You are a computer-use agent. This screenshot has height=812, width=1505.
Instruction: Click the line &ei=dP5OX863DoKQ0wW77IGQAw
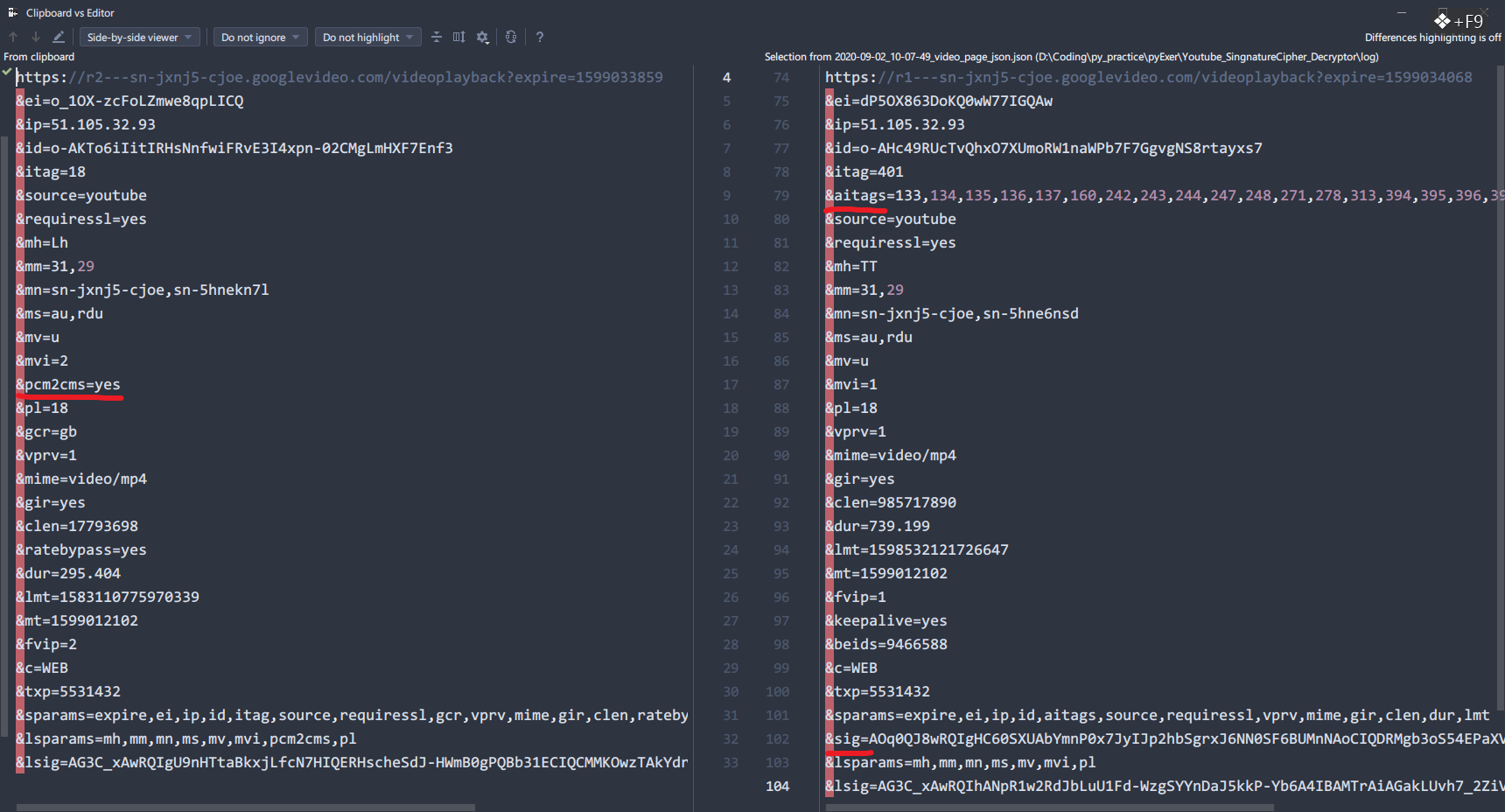click(x=939, y=101)
